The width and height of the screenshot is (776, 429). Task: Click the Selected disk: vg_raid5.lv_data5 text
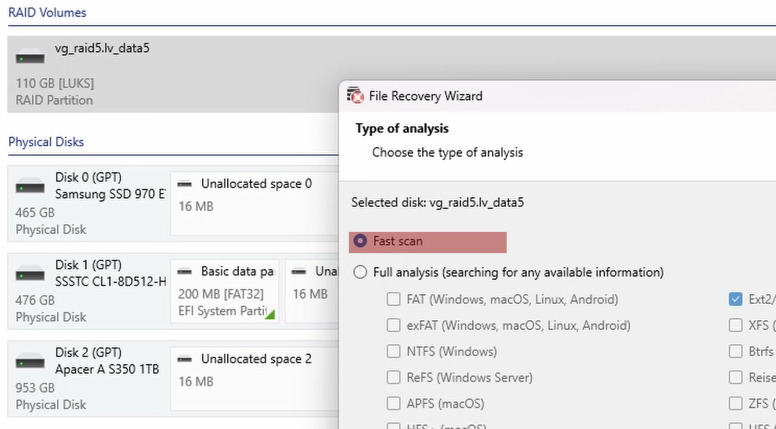point(437,202)
